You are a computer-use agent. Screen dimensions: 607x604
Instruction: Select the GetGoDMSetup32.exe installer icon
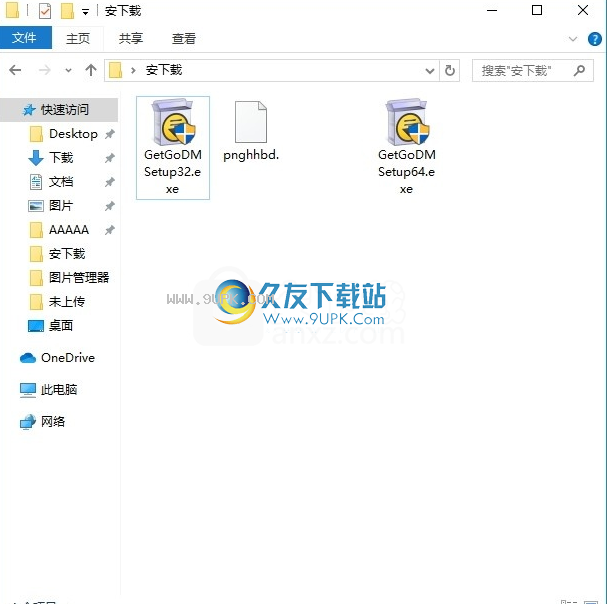(173, 122)
